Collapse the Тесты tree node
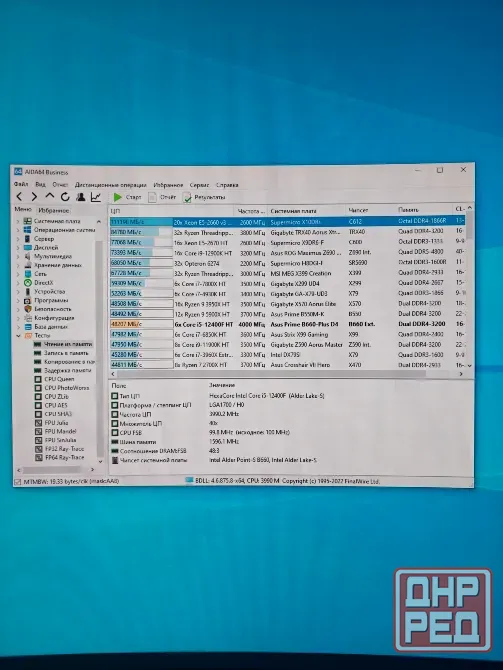503x670 pixels. click(x=18, y=335)
